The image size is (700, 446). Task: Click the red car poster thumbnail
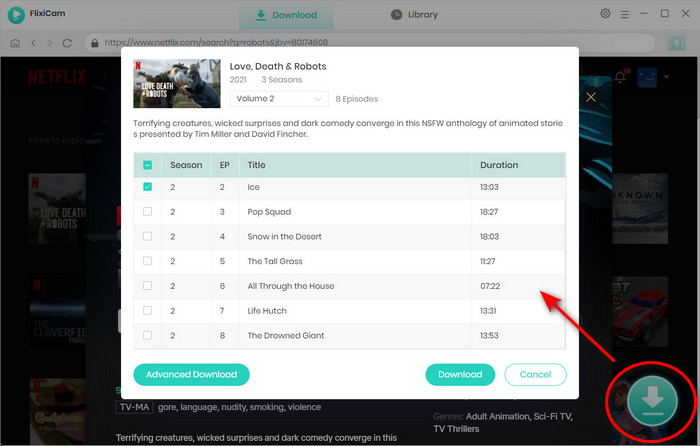pos(640,312)
